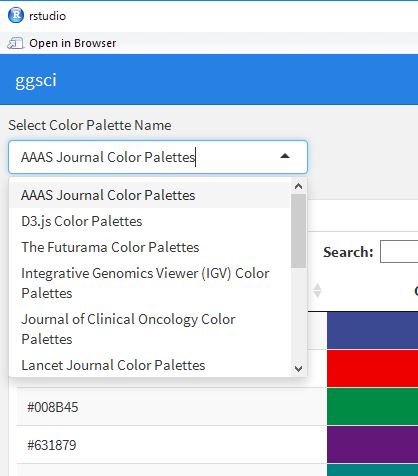Image resolution: width=418 pixels, height=476 pixels.
Task: Select Integrative Genomics Viewer (IGV) palettes option
Action: coord(150,283)
